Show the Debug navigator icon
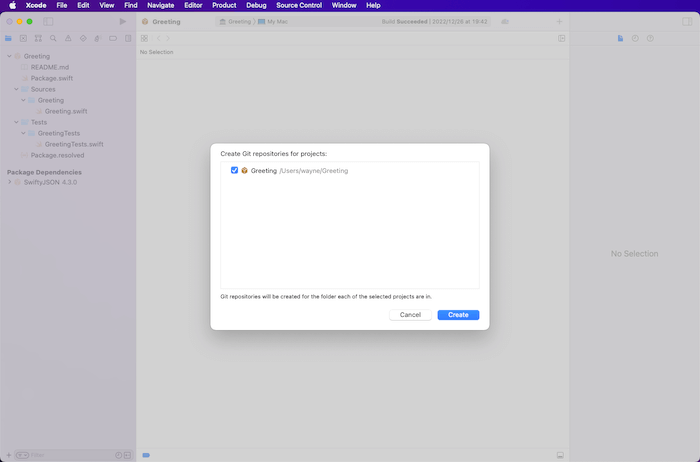Screen dimensions: 700x462 click(98, 38)
